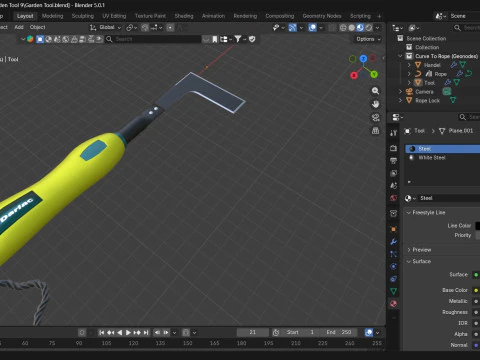Viewport: 480px width, 360px height.
Task: Click the asset shelf bookmark icon
Action: [215, 39]
